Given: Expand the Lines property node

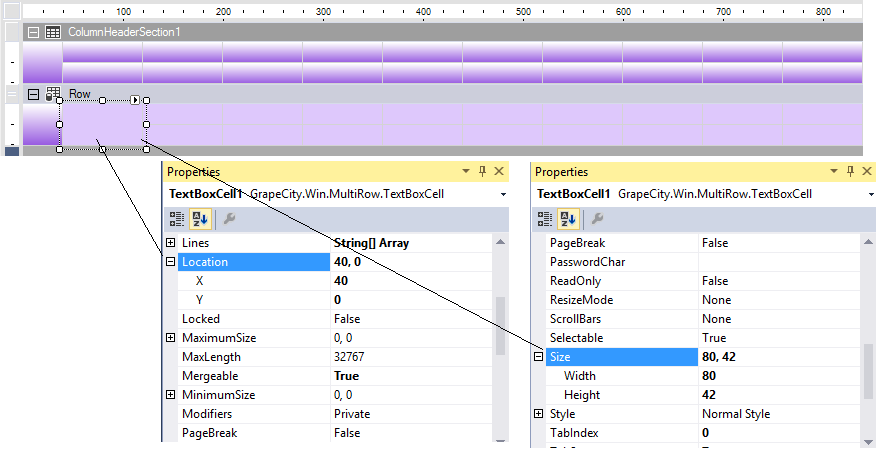Looking at the screenshot, I should pyautogui.click(x=171, y=243).
